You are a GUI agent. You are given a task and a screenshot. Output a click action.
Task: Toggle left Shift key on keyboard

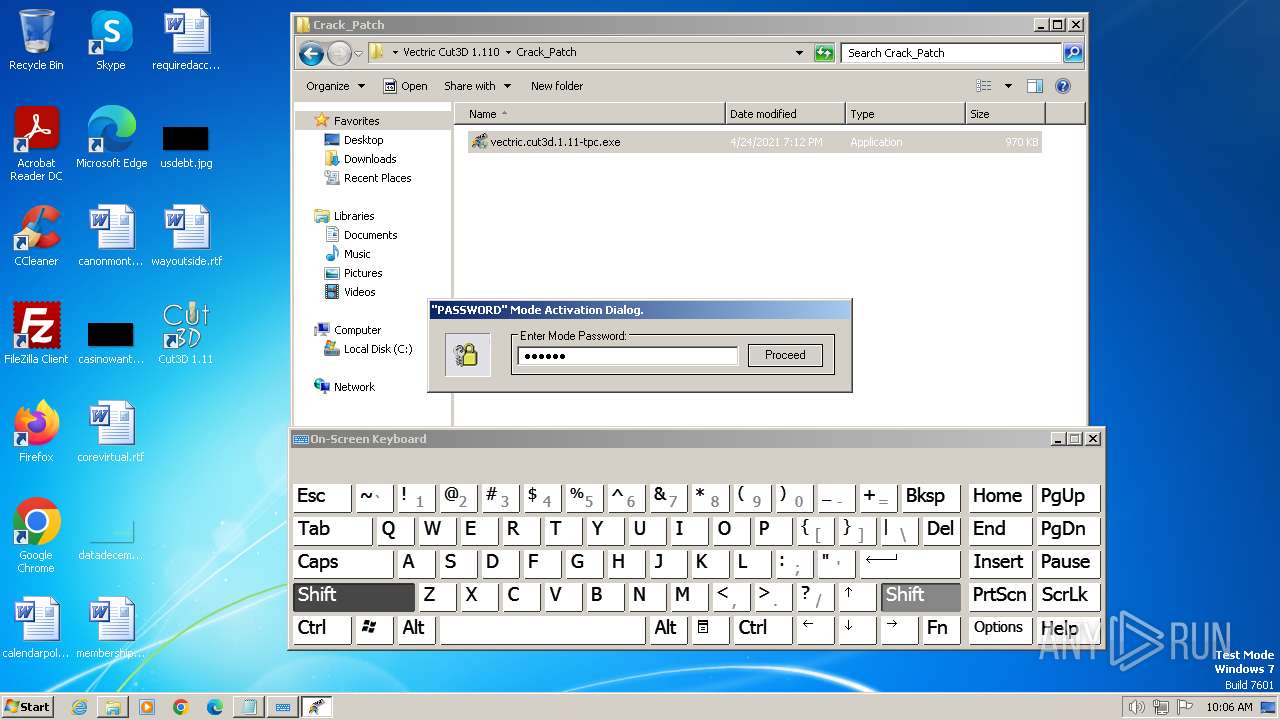pos(353,596)
